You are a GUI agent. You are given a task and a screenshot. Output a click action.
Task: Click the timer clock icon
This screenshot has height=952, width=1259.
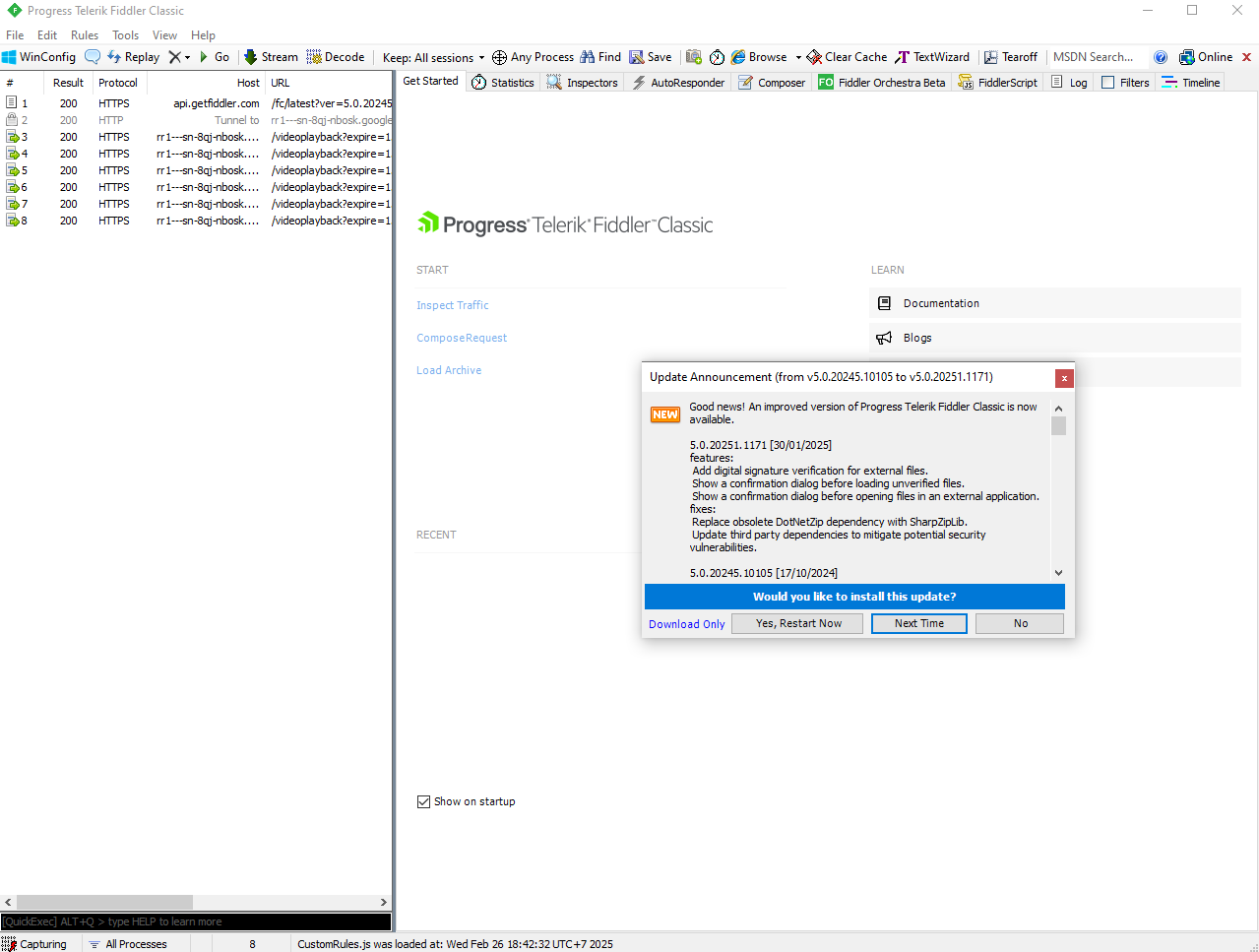[x=717, y=57]
